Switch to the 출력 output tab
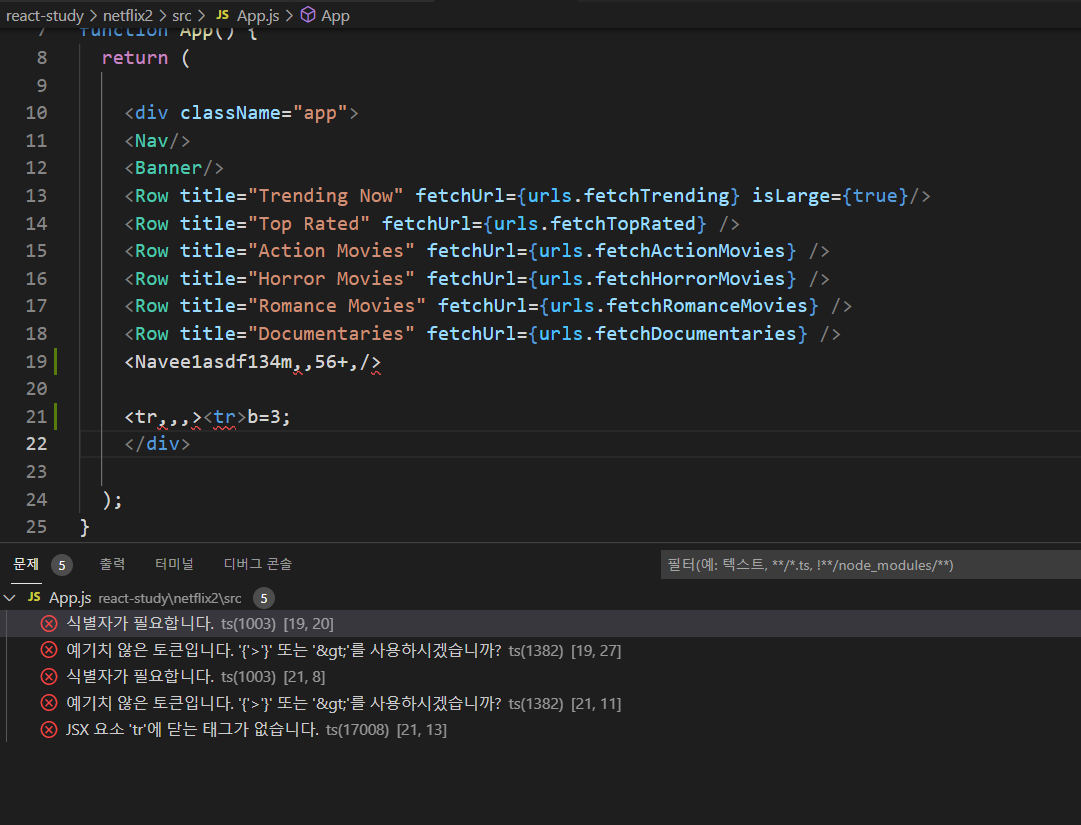 click(x=112, y=564)
